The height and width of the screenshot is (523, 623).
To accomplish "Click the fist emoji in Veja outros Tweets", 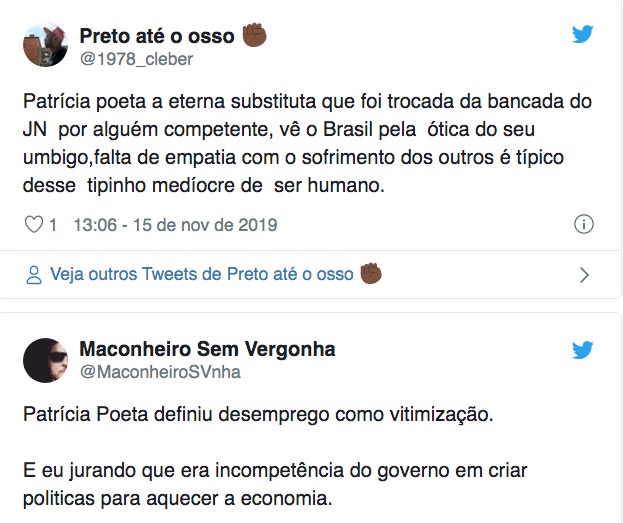I will coord(372,273).
